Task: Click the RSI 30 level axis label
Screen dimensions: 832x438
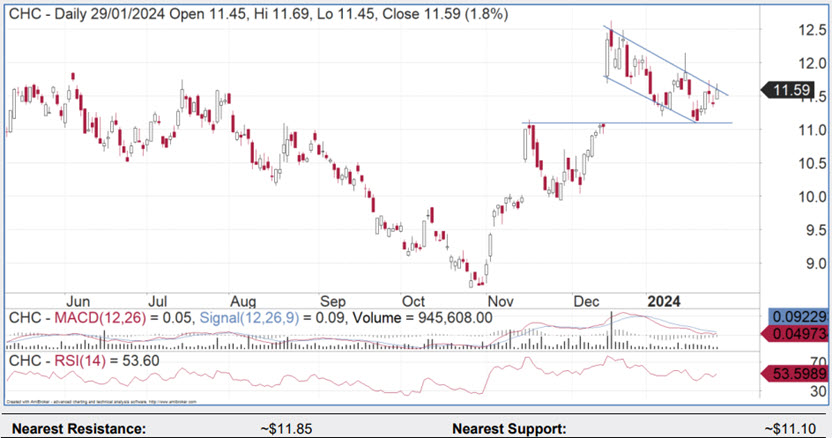Action: coord(818,392)
